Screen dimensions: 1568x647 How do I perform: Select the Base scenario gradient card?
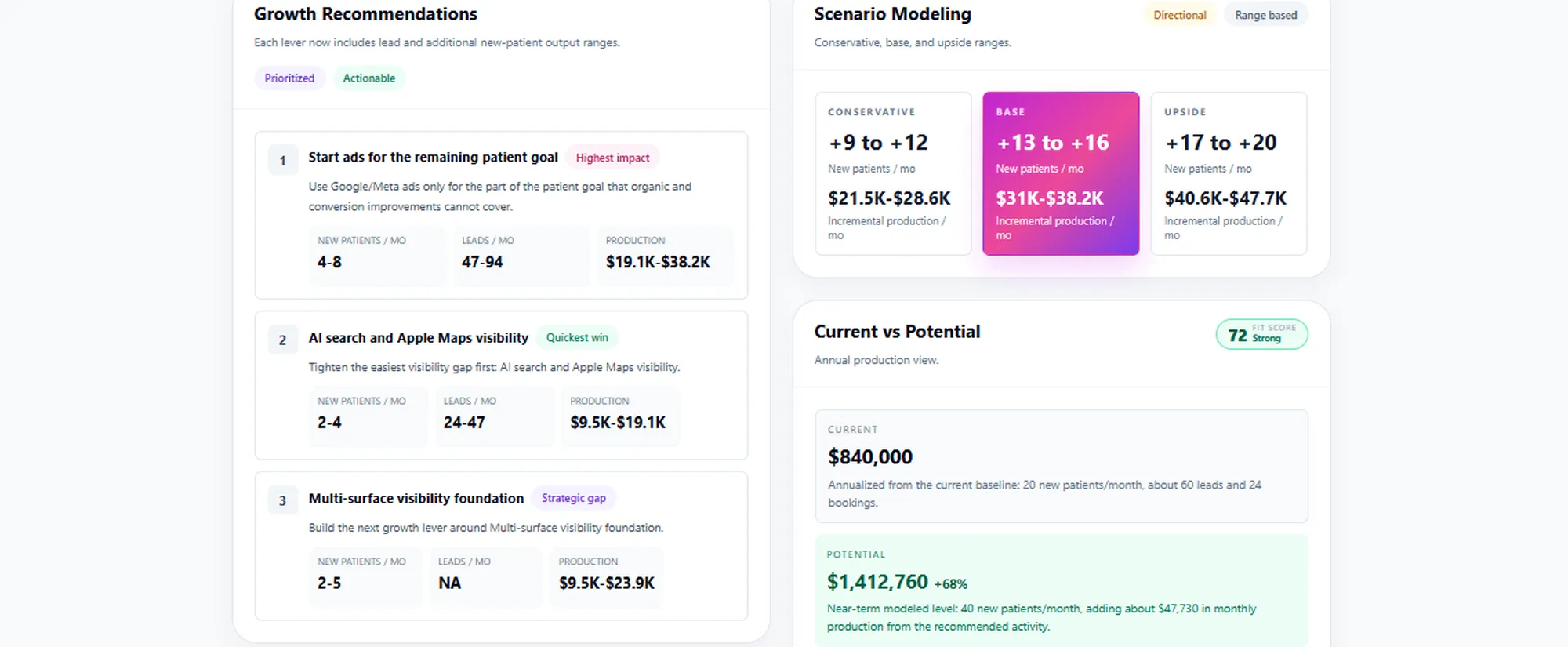coord(1061,173)
